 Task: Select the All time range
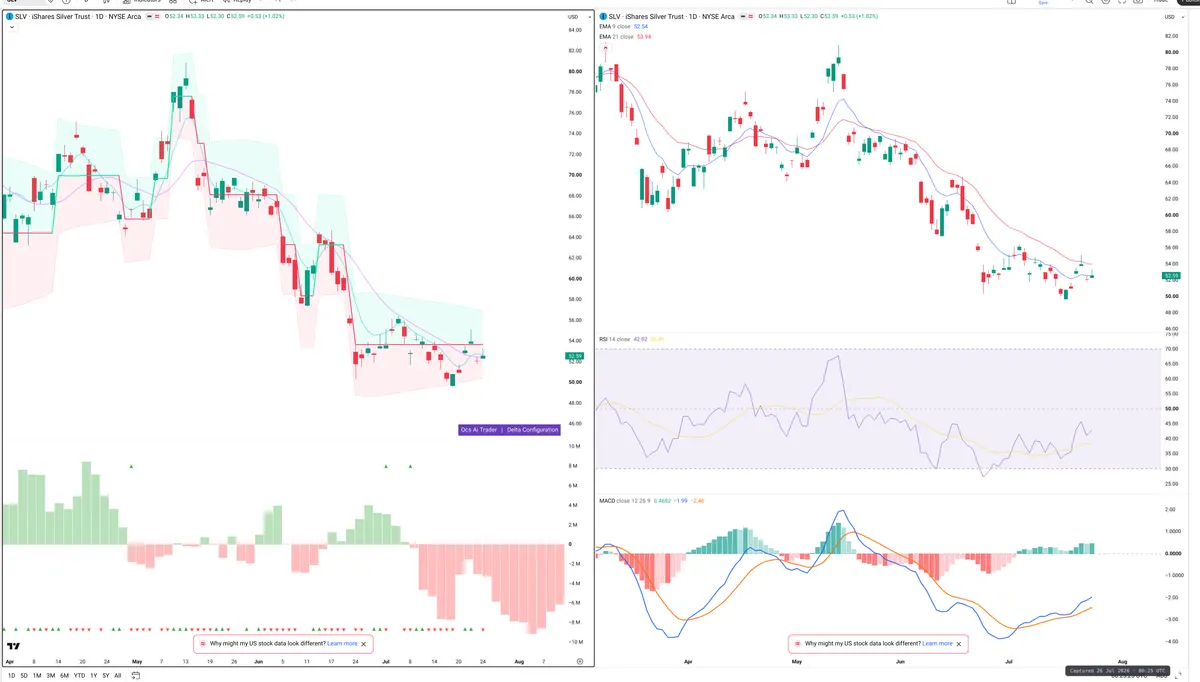[118, 676]
